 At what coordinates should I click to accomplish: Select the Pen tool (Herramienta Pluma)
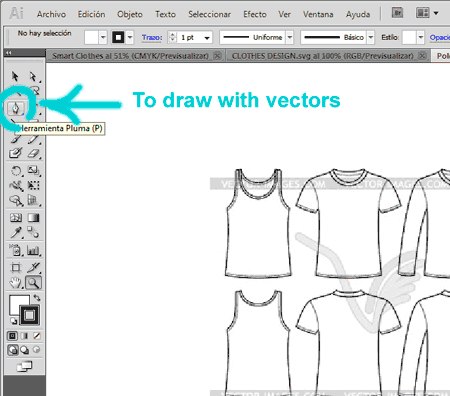15,108
